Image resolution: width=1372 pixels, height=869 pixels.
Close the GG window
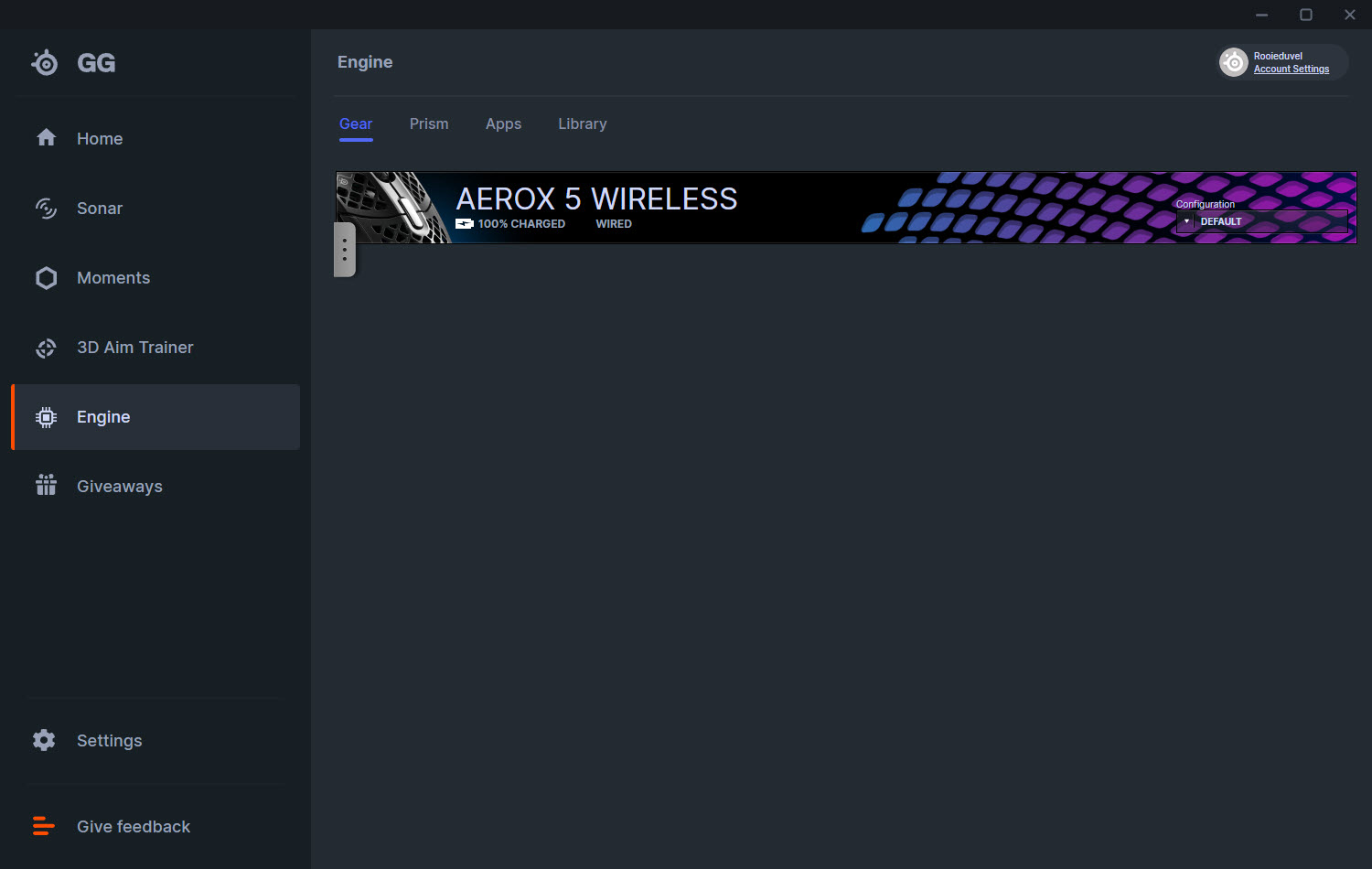[1350, 15]
